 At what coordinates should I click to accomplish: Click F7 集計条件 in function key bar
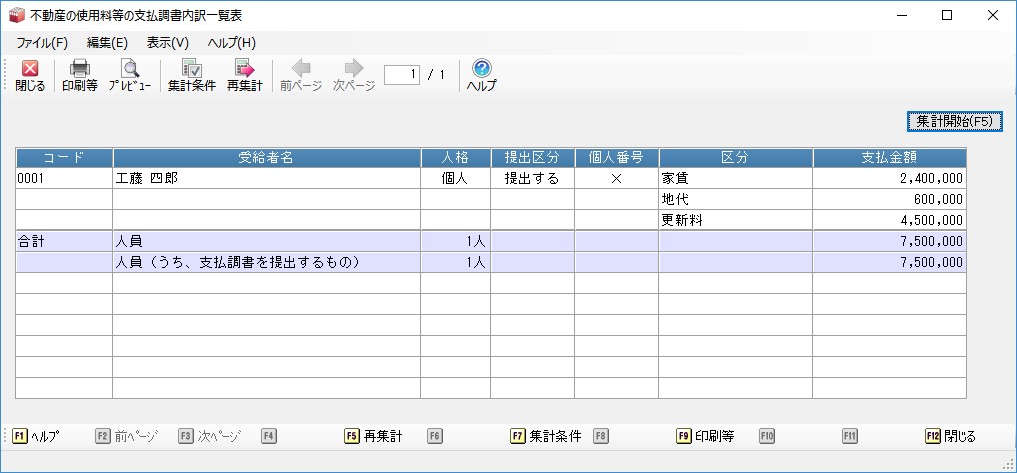pyautogui.click(x=545, y=436)
